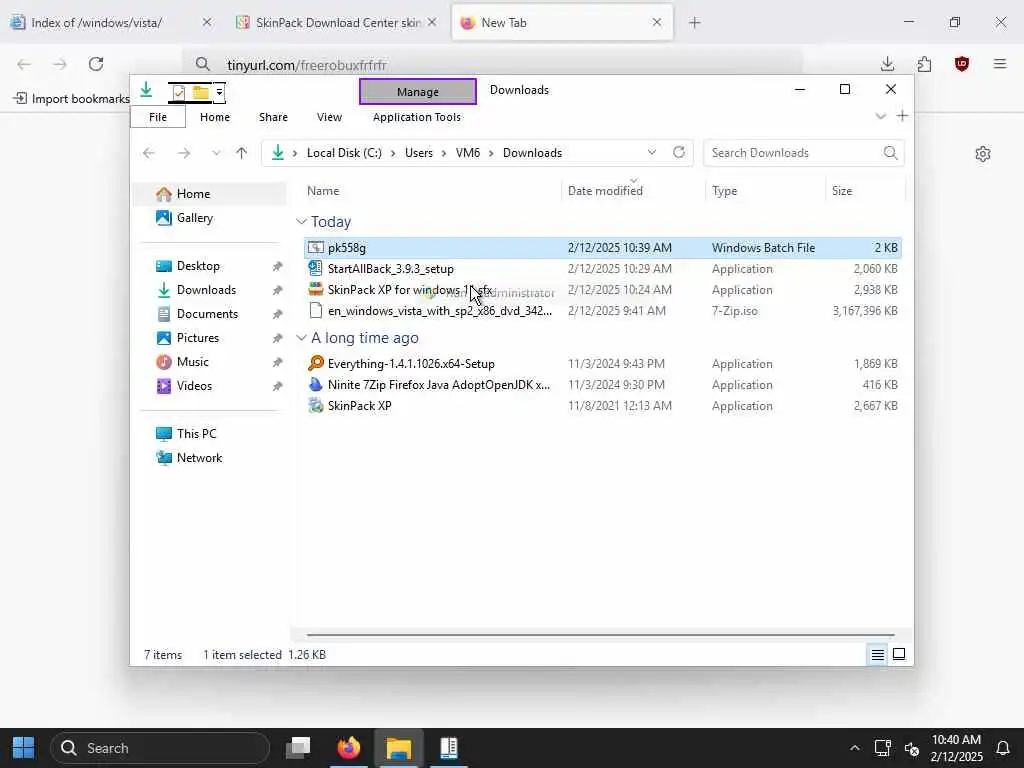The height and width of the screenshot is (768, 1024).
Task: Switch to large icons view in status bar
Action: (899, 654)
